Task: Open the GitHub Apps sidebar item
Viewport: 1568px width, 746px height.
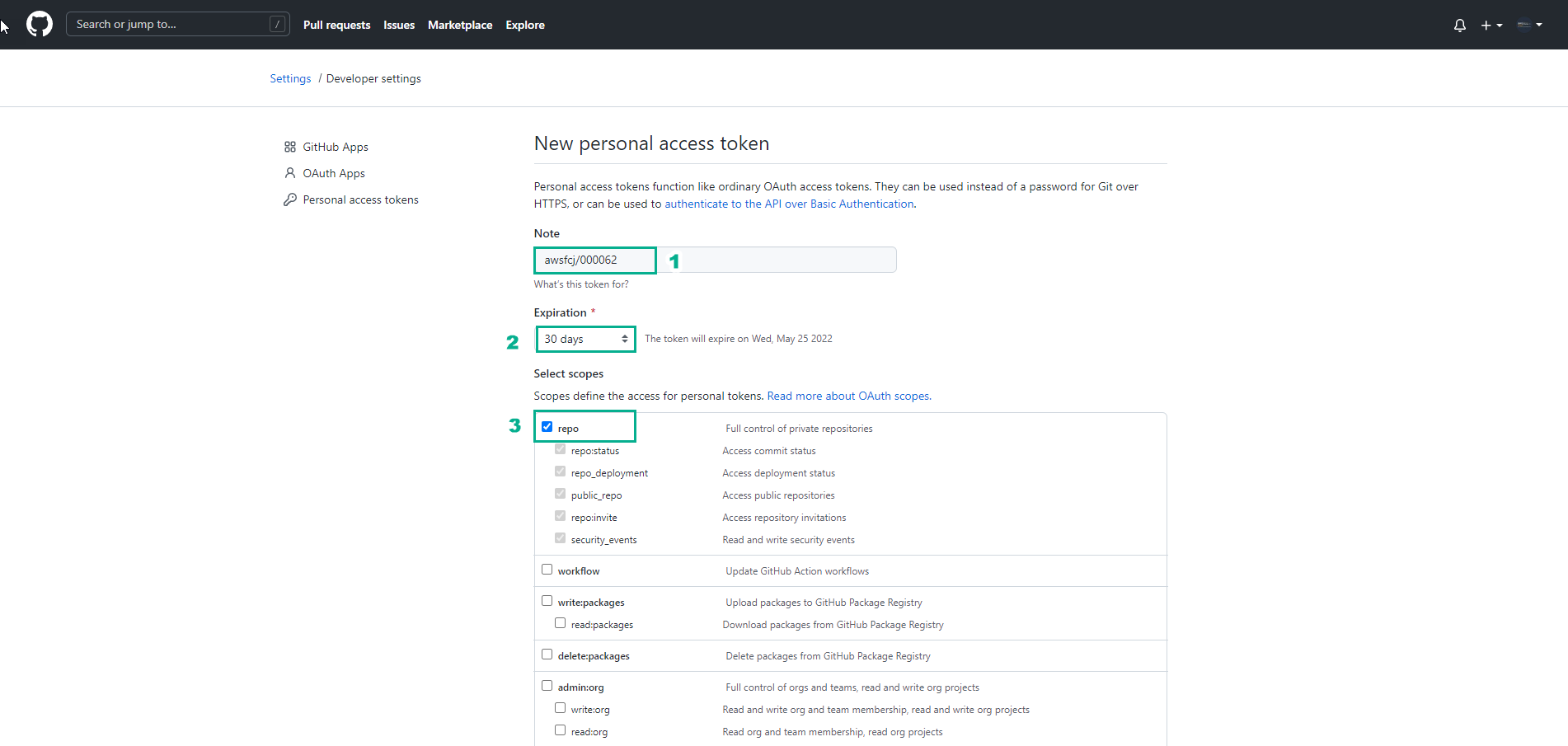Action: coord(336,147)
